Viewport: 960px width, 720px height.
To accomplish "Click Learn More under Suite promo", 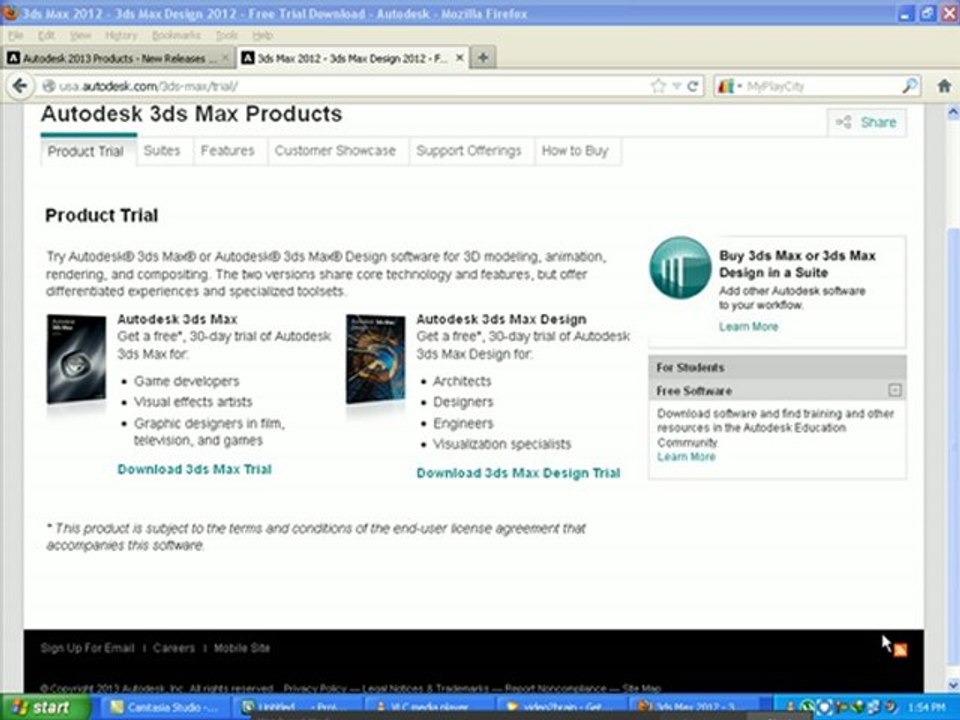I will tap(749, 326).
